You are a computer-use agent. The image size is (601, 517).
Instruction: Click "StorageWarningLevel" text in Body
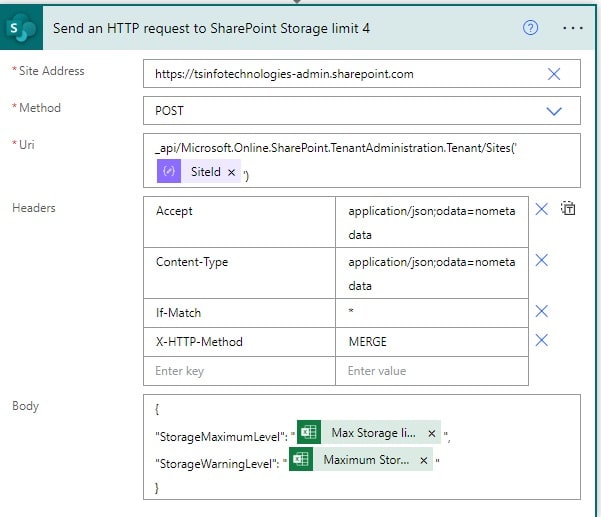pyautogui.click(x=215, y=464)
